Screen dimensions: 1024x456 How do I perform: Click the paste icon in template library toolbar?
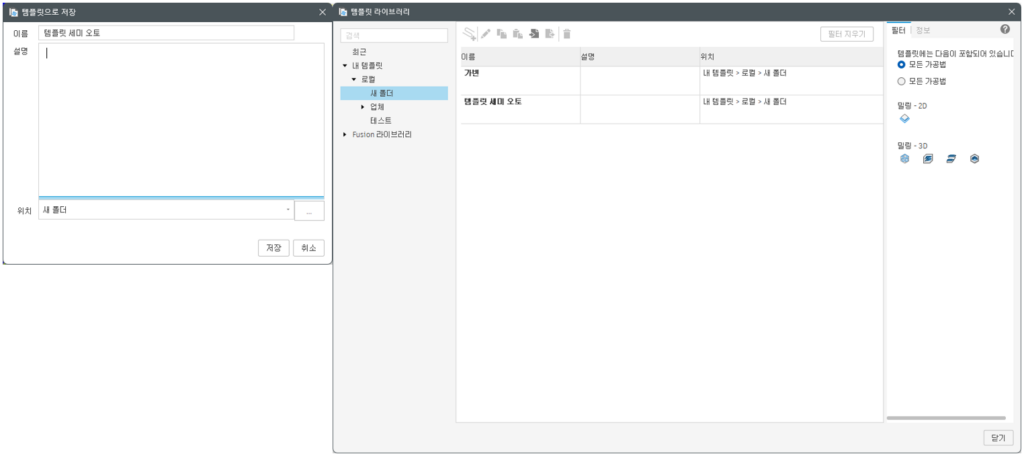518,34
